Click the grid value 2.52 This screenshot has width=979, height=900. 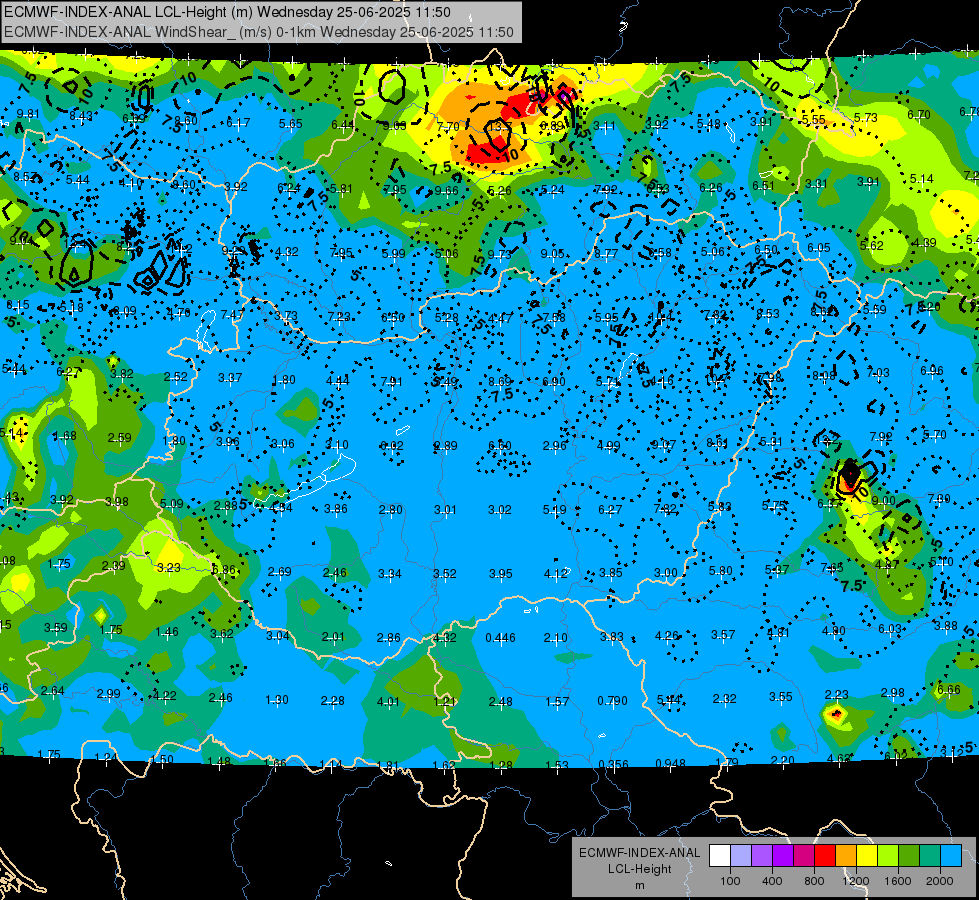click(176, 377)
